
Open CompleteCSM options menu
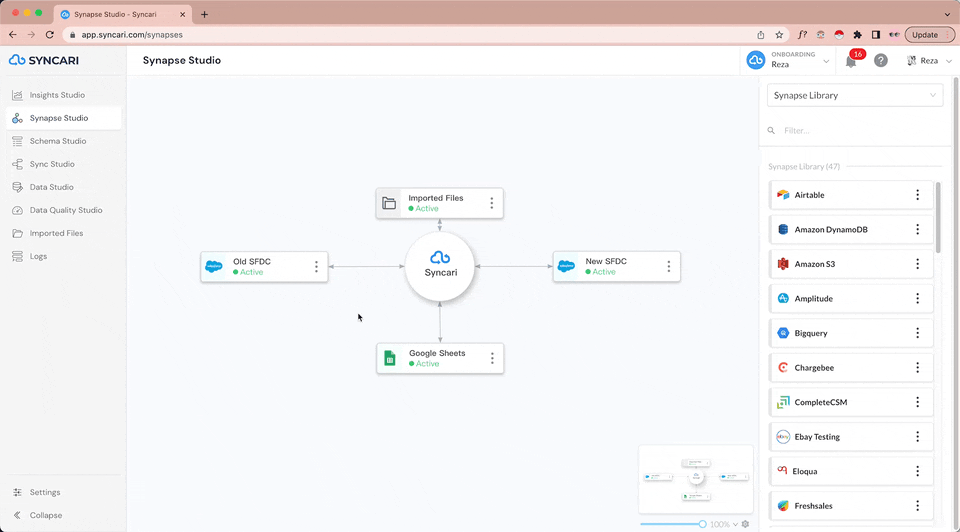tap(917, 402)
